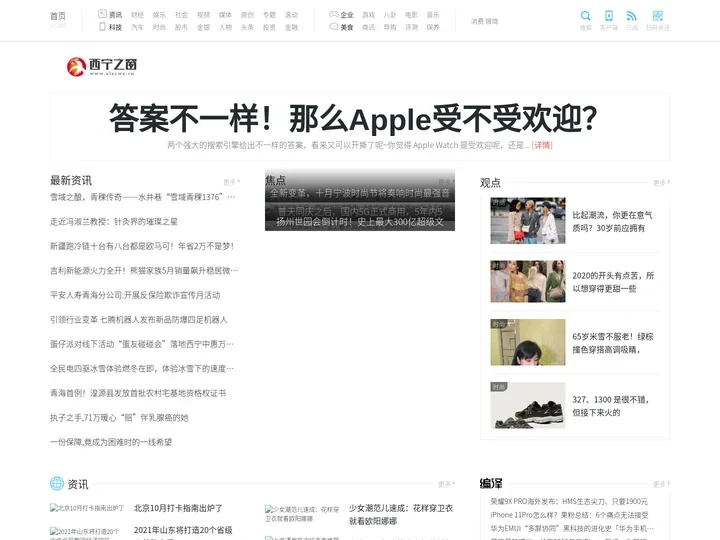Screen dimensions: 720x540
Task: Click the news icon before 资讯 nav
Action: [102, 14]
